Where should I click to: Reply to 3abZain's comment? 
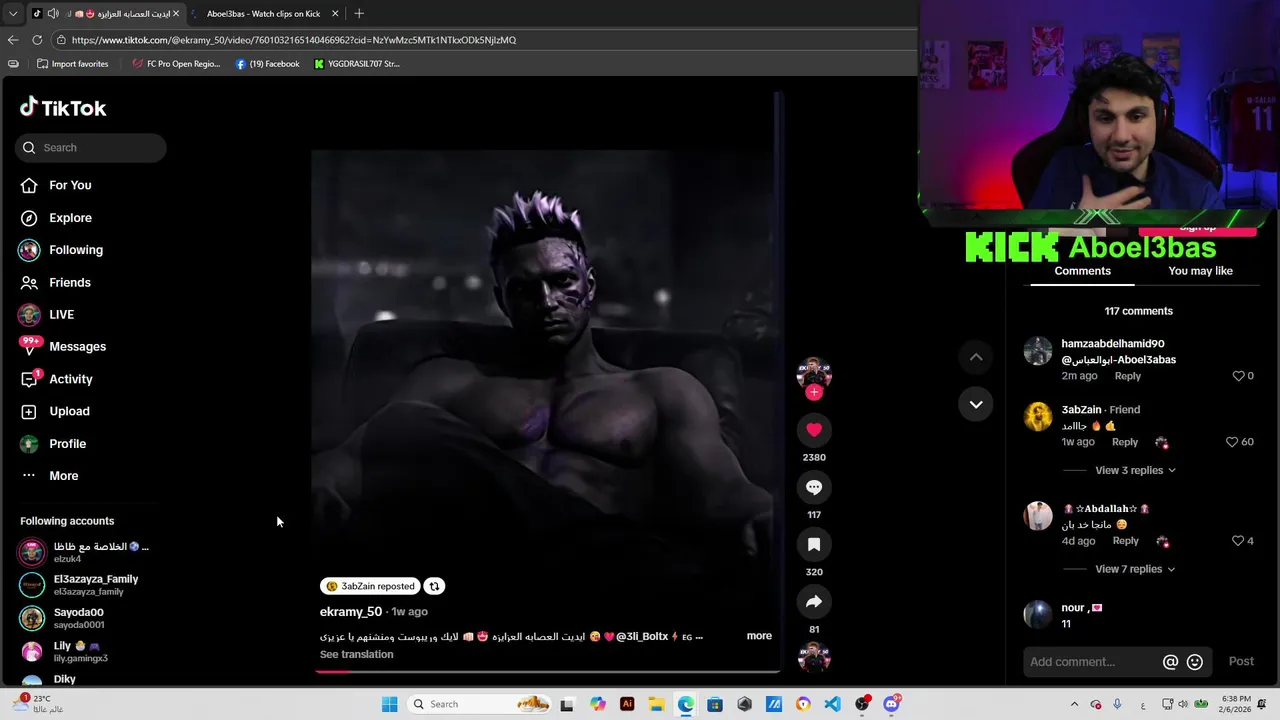point(1124,442)
